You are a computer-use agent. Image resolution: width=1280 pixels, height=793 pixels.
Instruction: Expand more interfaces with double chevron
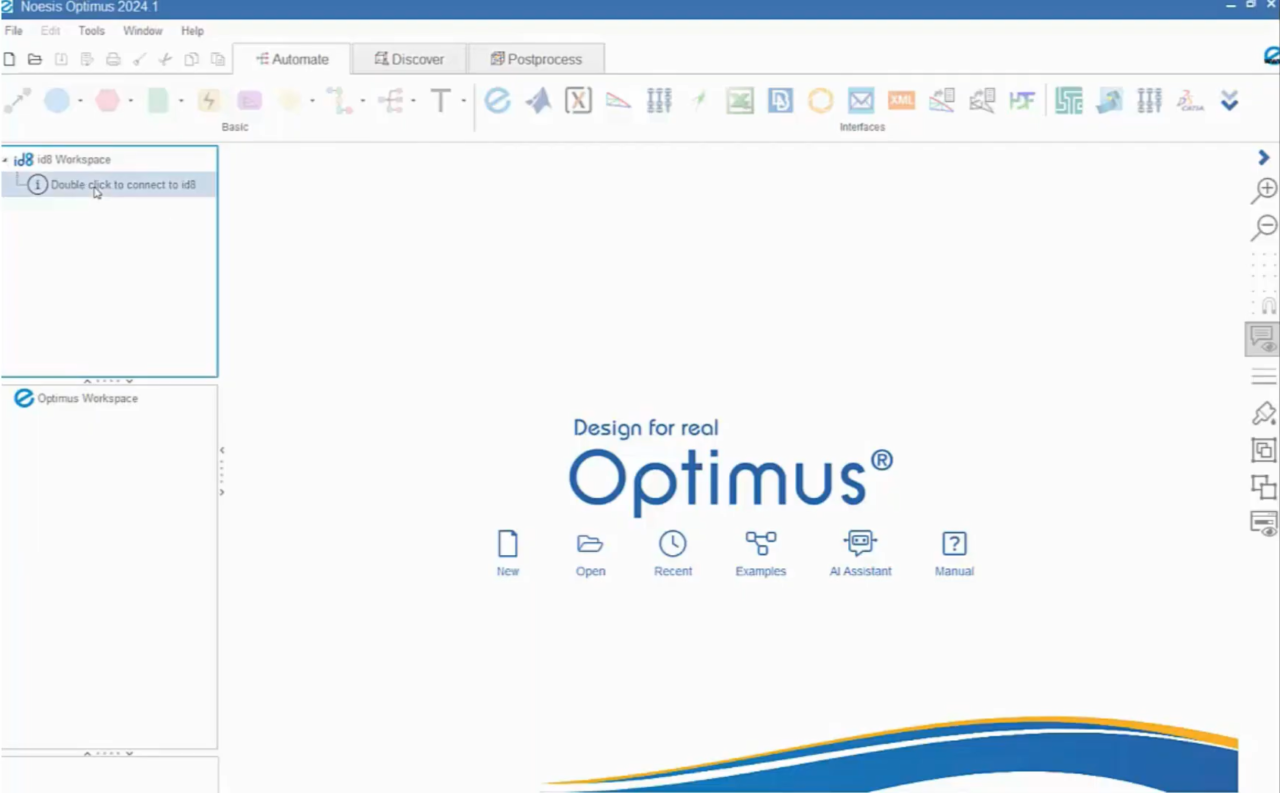[1230, 100]
